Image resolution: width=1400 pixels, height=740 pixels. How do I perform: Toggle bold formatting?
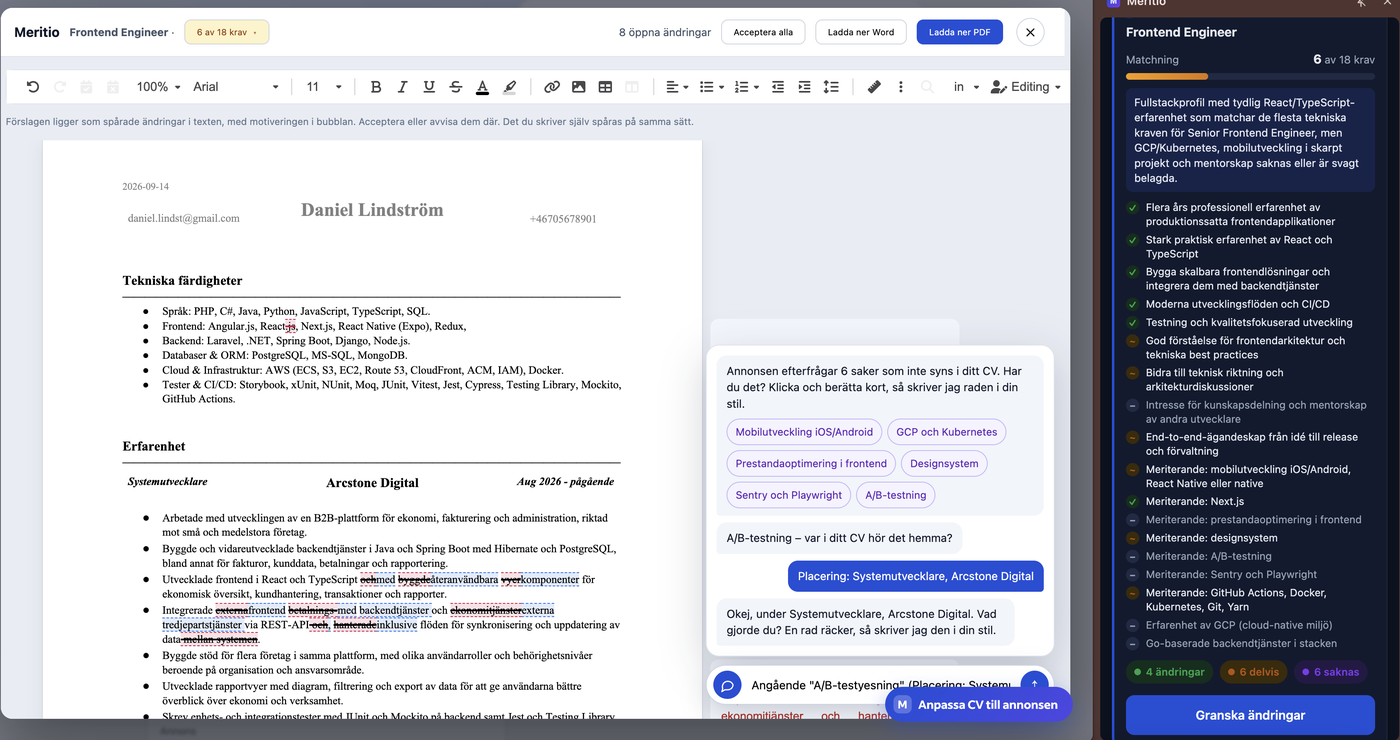tap(376, 87)
